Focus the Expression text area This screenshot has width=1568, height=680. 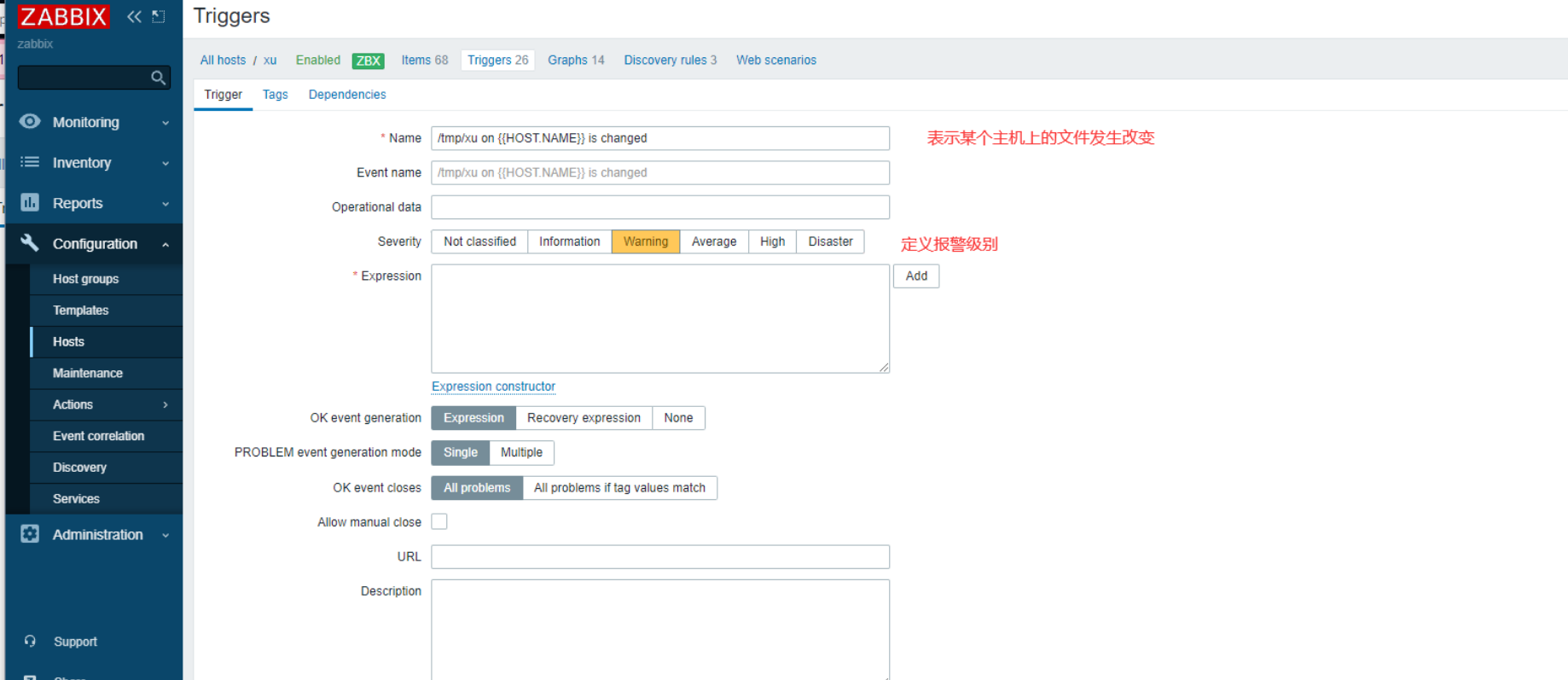click(x=660, y=318)
